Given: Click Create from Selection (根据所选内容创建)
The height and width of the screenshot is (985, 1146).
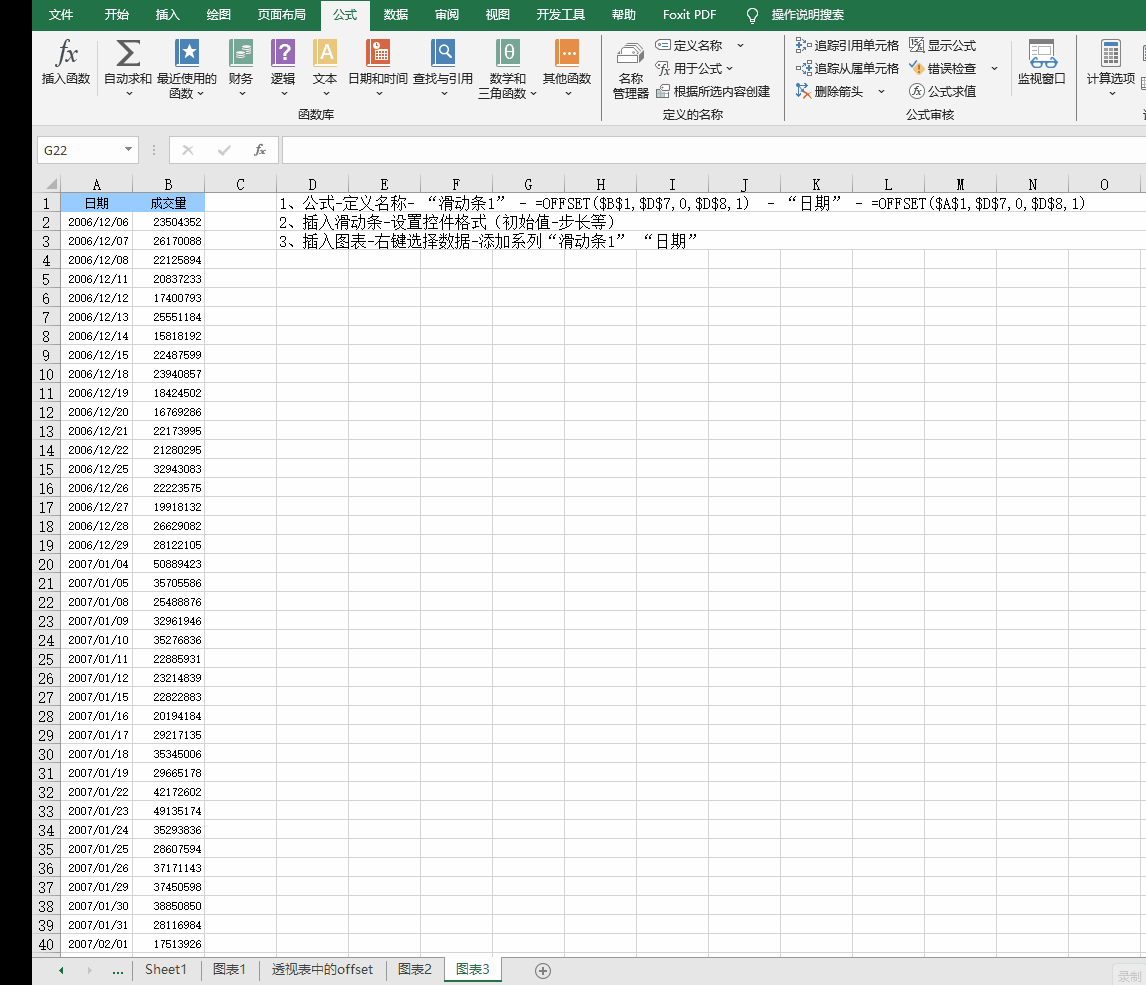Looking at the screenshot, I should [713, 92].
